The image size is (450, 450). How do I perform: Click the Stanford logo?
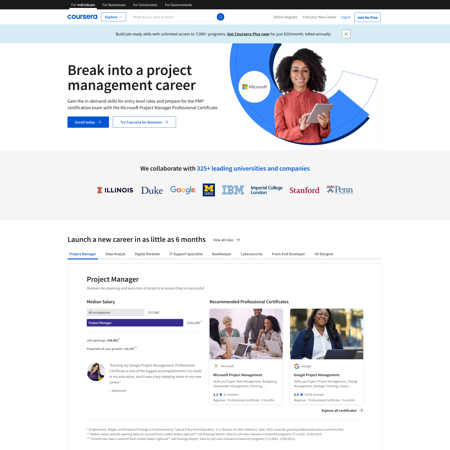(x=304, y=190)
